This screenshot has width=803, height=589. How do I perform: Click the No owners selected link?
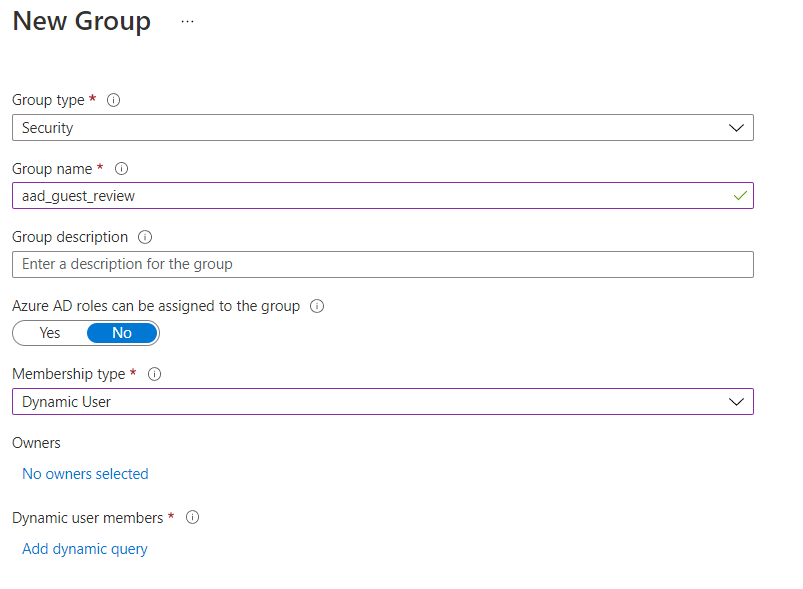coord(85,474)
